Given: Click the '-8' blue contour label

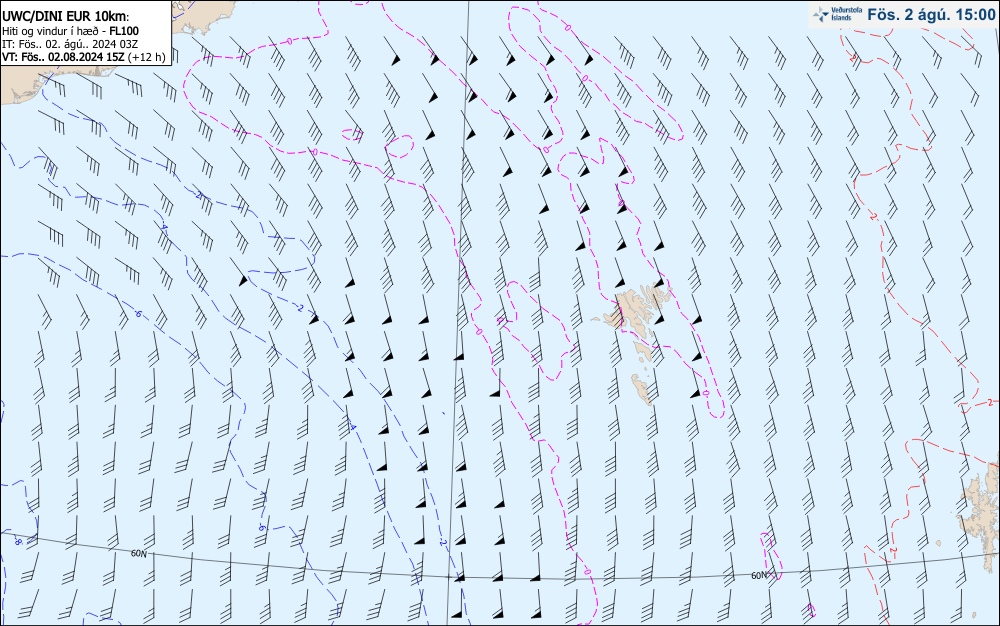Looking at the screenshot, I should pyautogui.click(x=17, y=542).
